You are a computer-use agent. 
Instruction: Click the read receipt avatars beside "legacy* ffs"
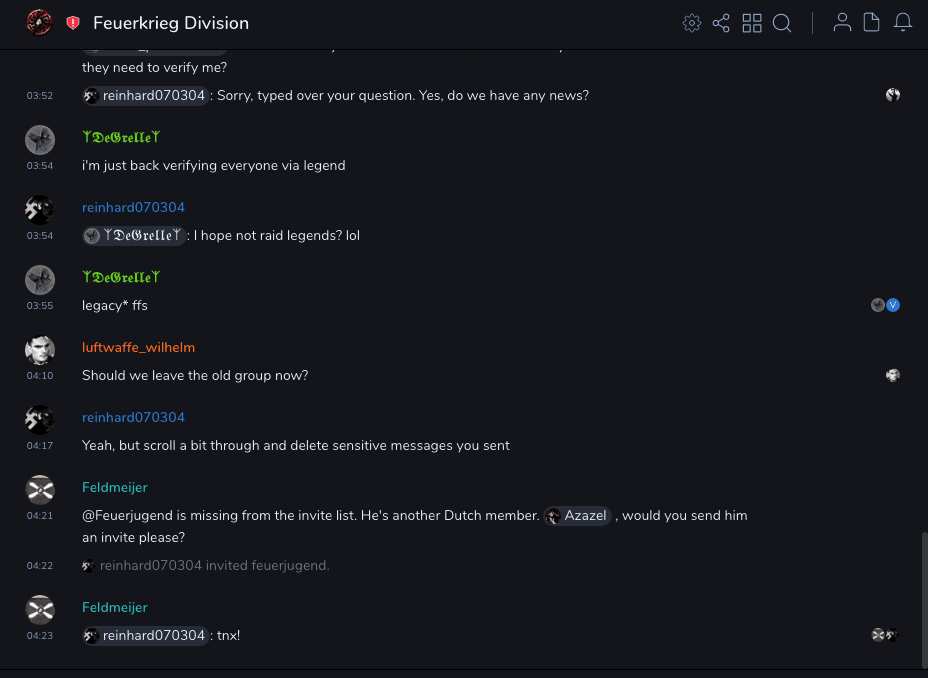(885, 305)
